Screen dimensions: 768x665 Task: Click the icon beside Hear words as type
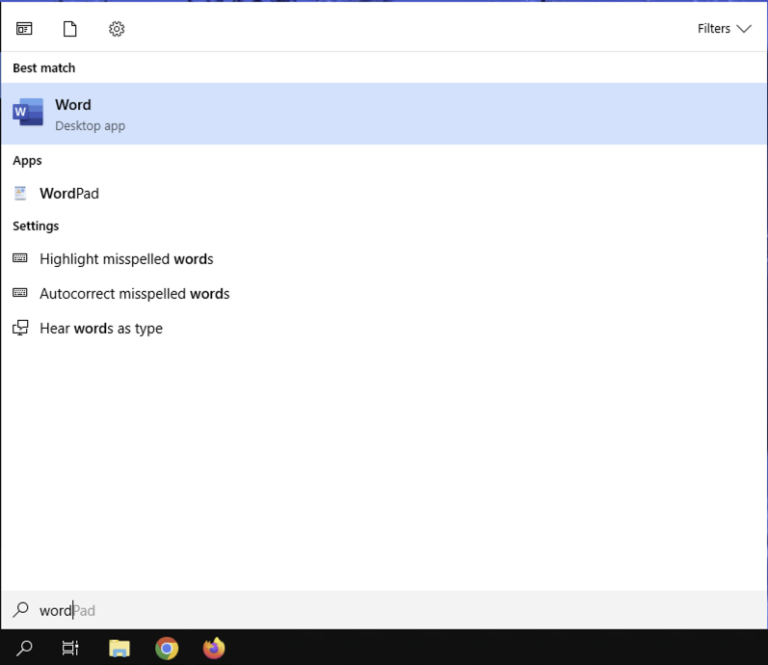coord(20,328)
